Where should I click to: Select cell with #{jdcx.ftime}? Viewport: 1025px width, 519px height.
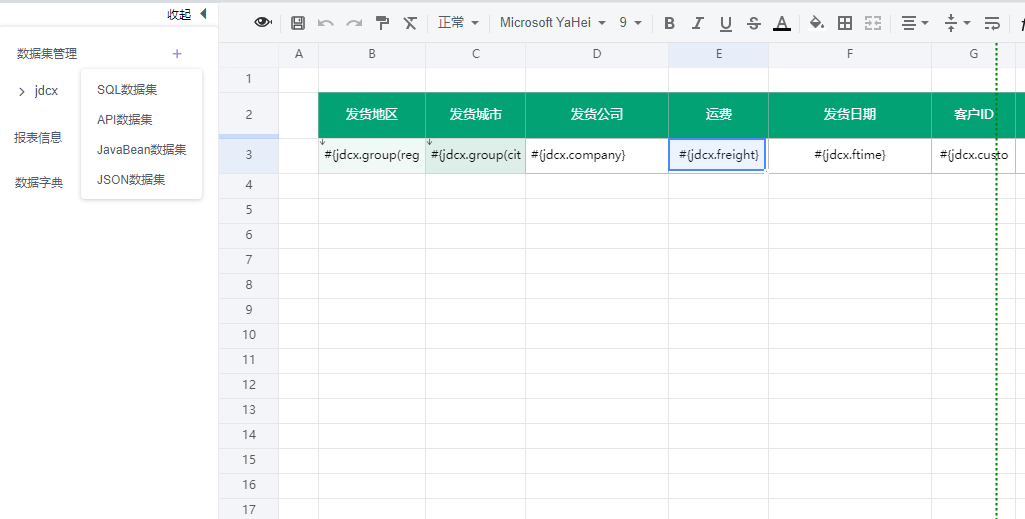[850, 156]
